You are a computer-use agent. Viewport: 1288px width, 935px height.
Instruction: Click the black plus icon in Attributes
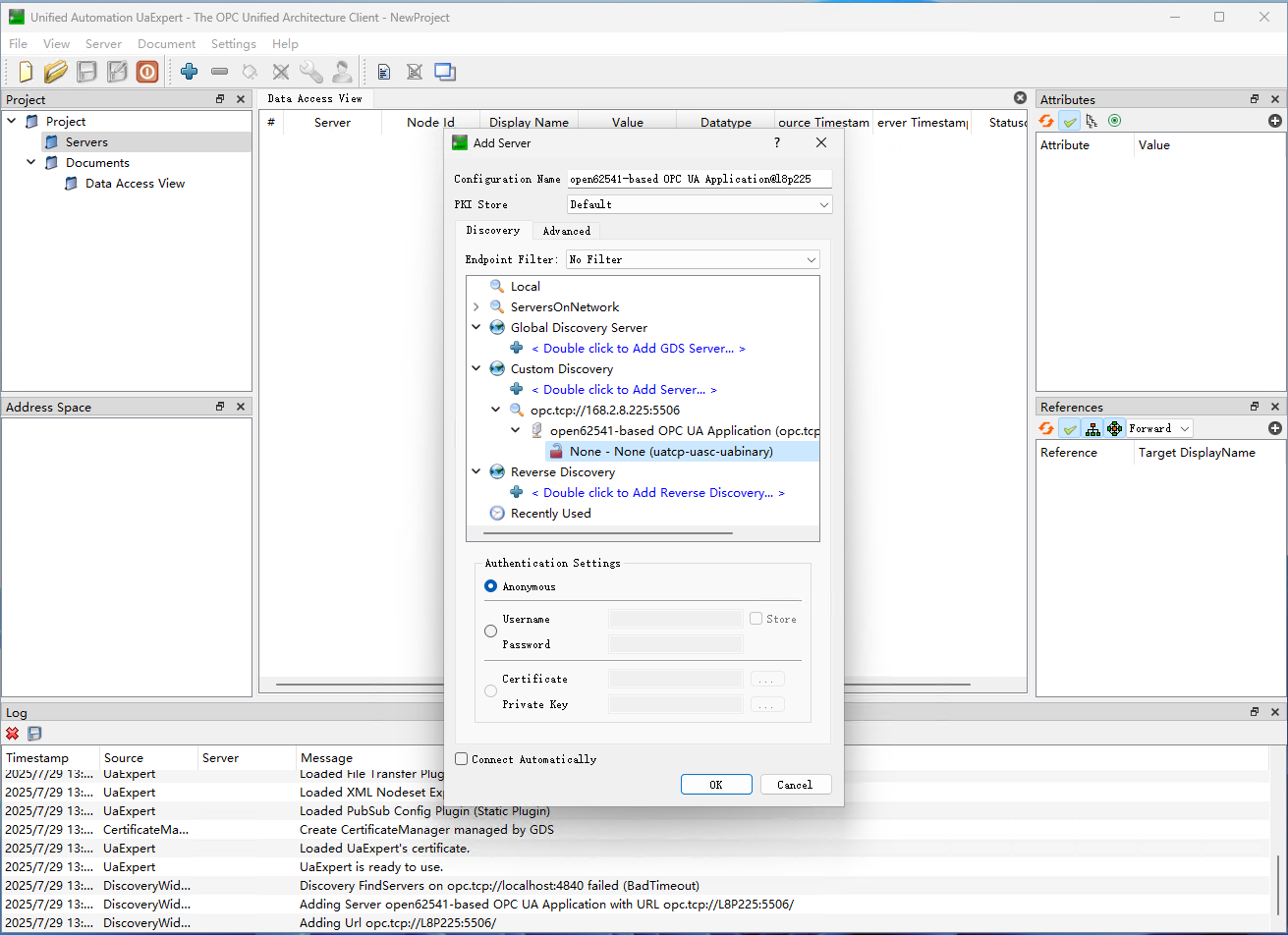1275,121
